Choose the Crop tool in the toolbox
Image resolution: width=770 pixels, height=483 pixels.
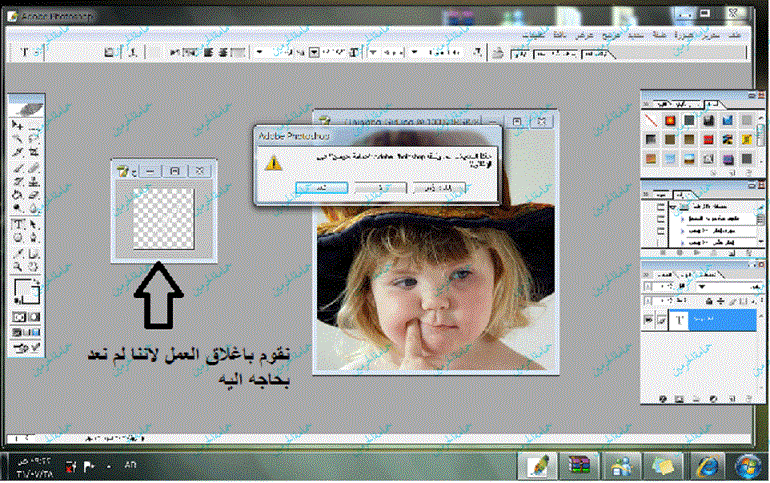coord(17,153)
